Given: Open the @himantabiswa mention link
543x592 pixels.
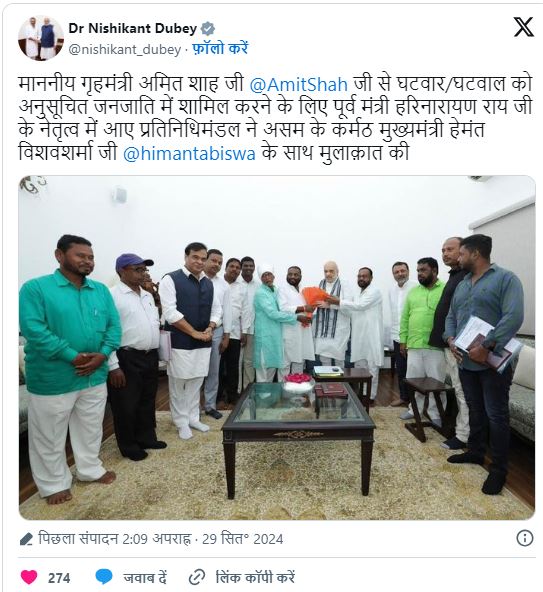Looking at the screenshot, I should 190,154.
